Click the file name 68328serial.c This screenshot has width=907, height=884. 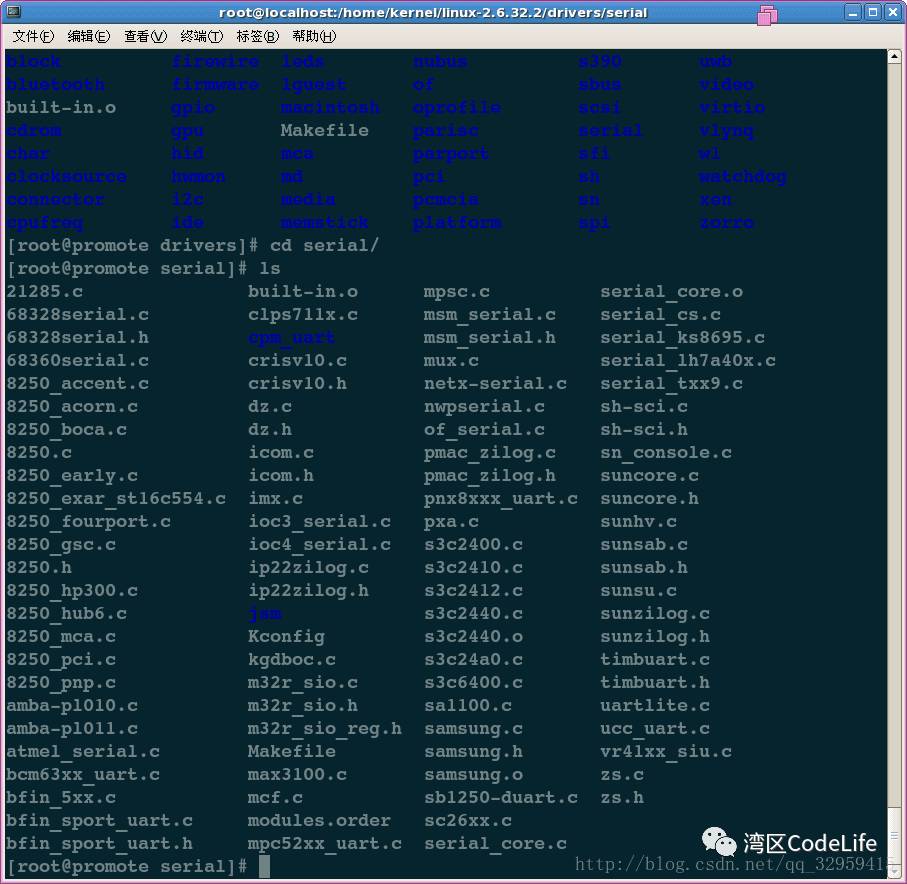point(78,314)
